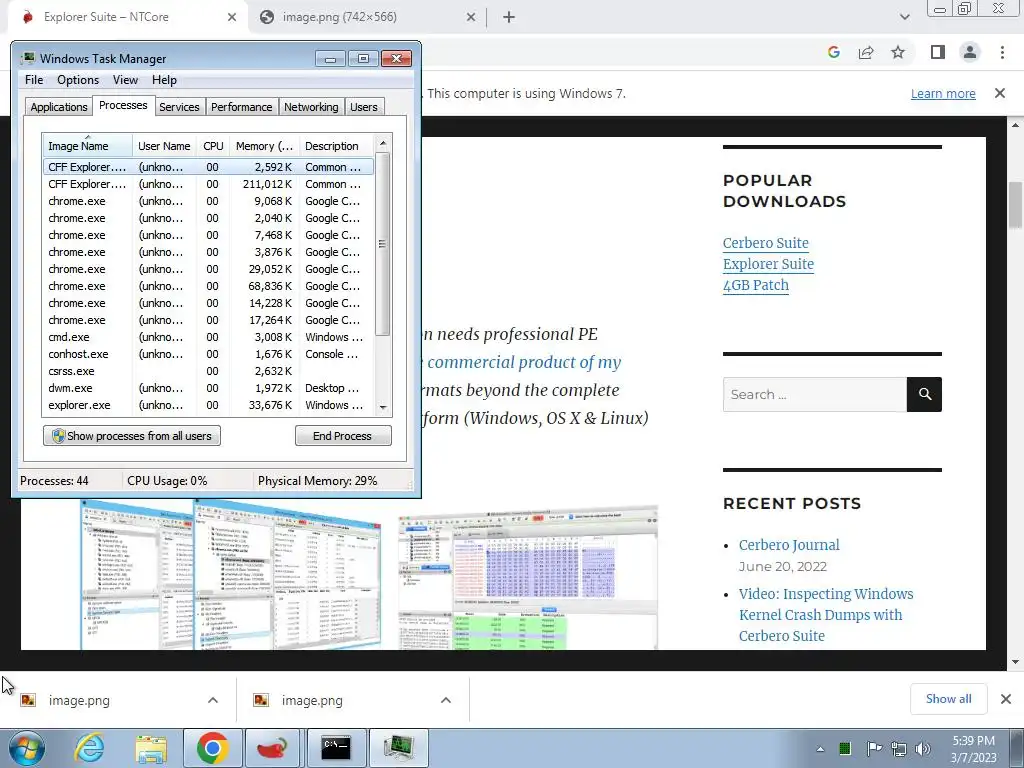Switch to the cmd window taskbar icon

336,748
